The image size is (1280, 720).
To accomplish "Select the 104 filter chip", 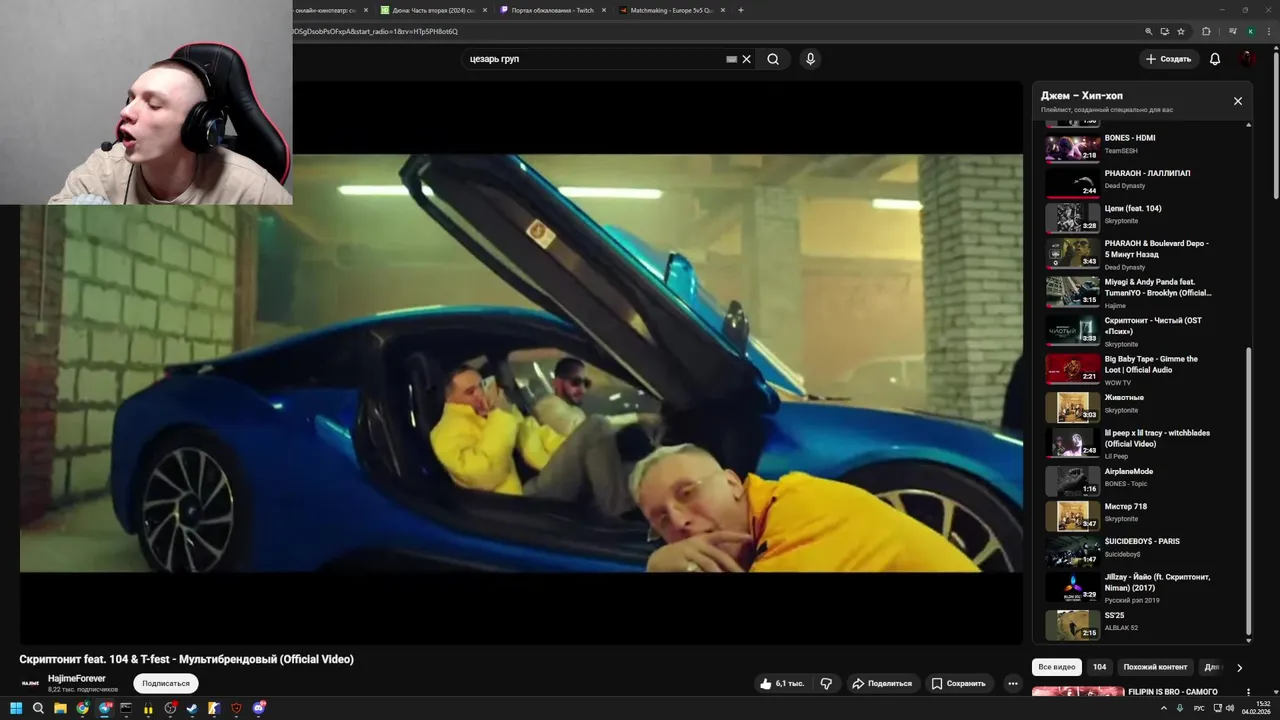I will click(x=1100, y=667).
